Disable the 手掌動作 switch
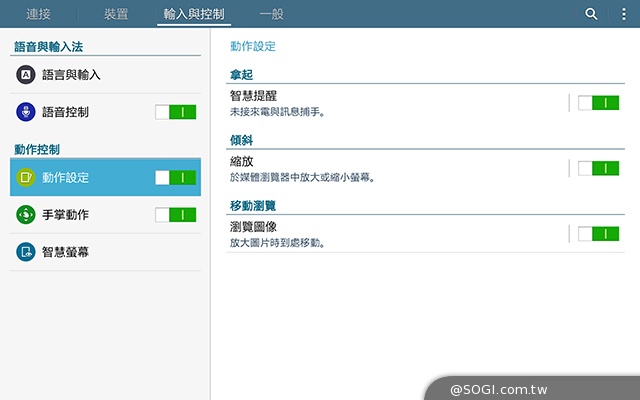The width and height of the screenshot is (640, 400). pos(176,215)
